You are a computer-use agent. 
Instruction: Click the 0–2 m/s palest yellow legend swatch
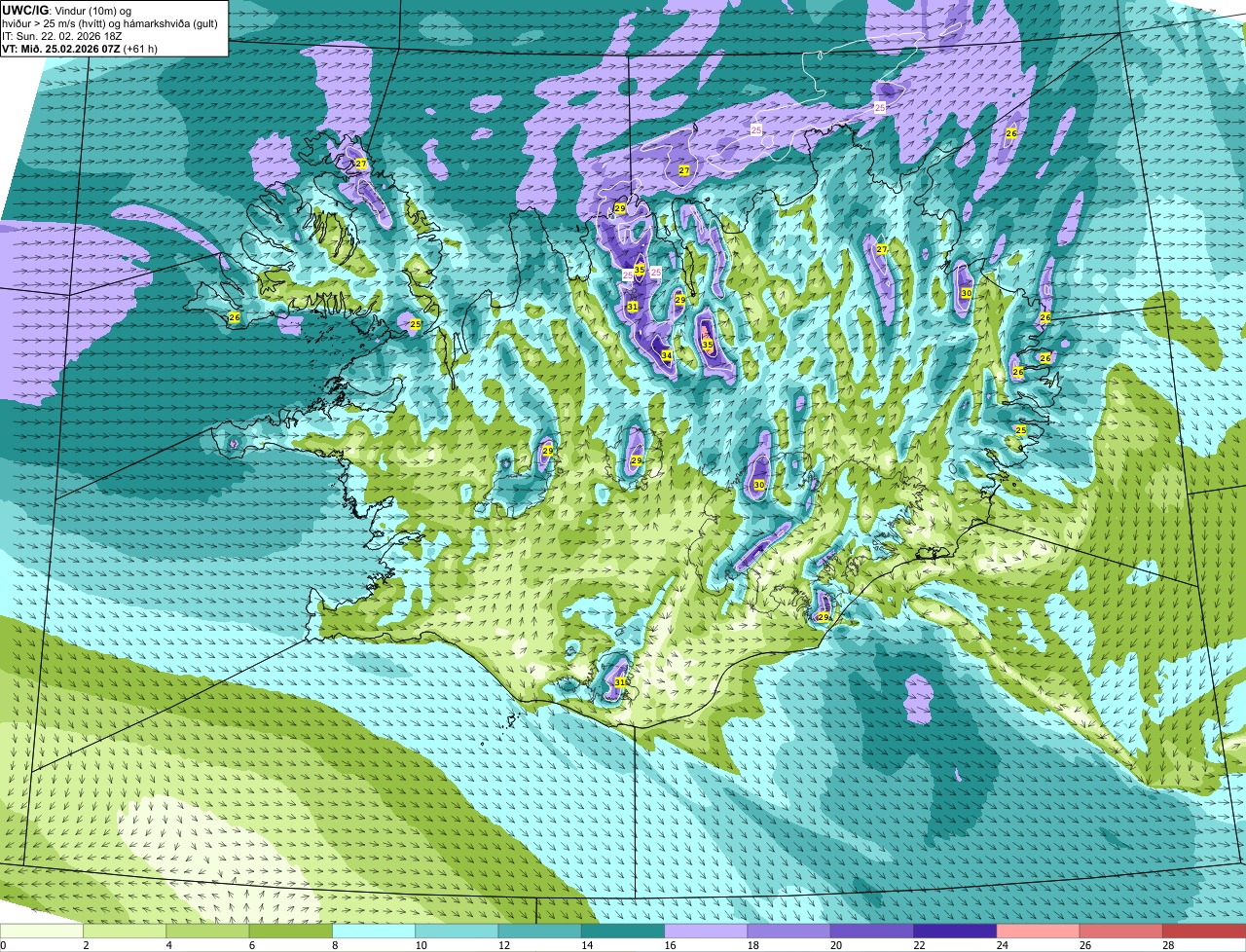pyautogui.click(x=42, y=931)
